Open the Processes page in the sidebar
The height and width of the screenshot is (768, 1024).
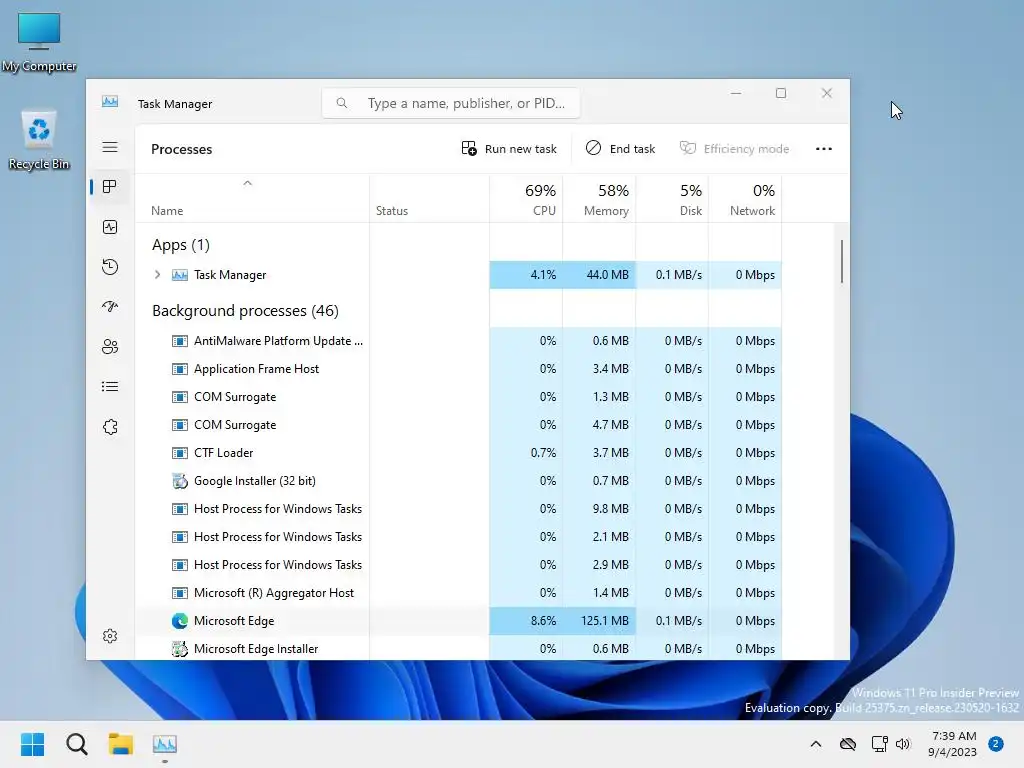point(110,187)
